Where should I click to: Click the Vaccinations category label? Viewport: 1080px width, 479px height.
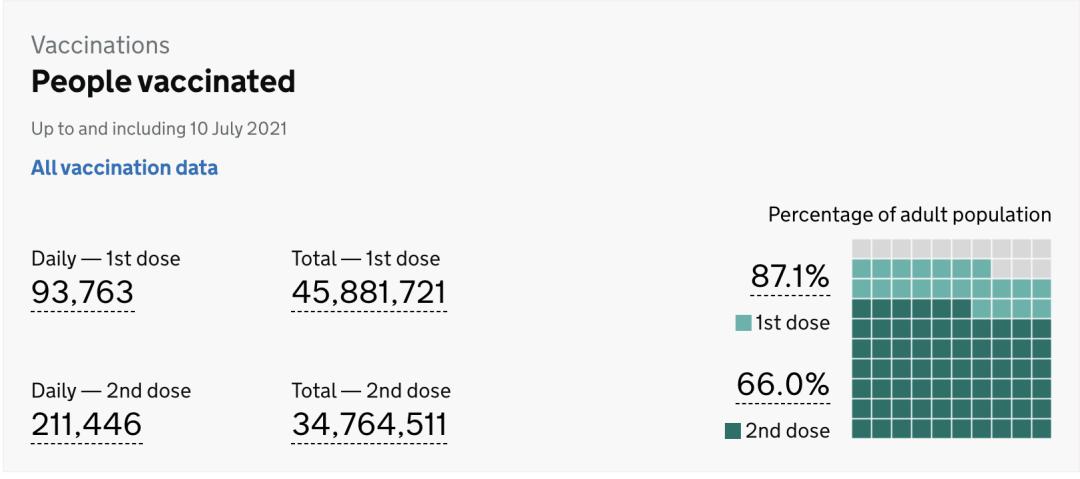click(100, 45)
